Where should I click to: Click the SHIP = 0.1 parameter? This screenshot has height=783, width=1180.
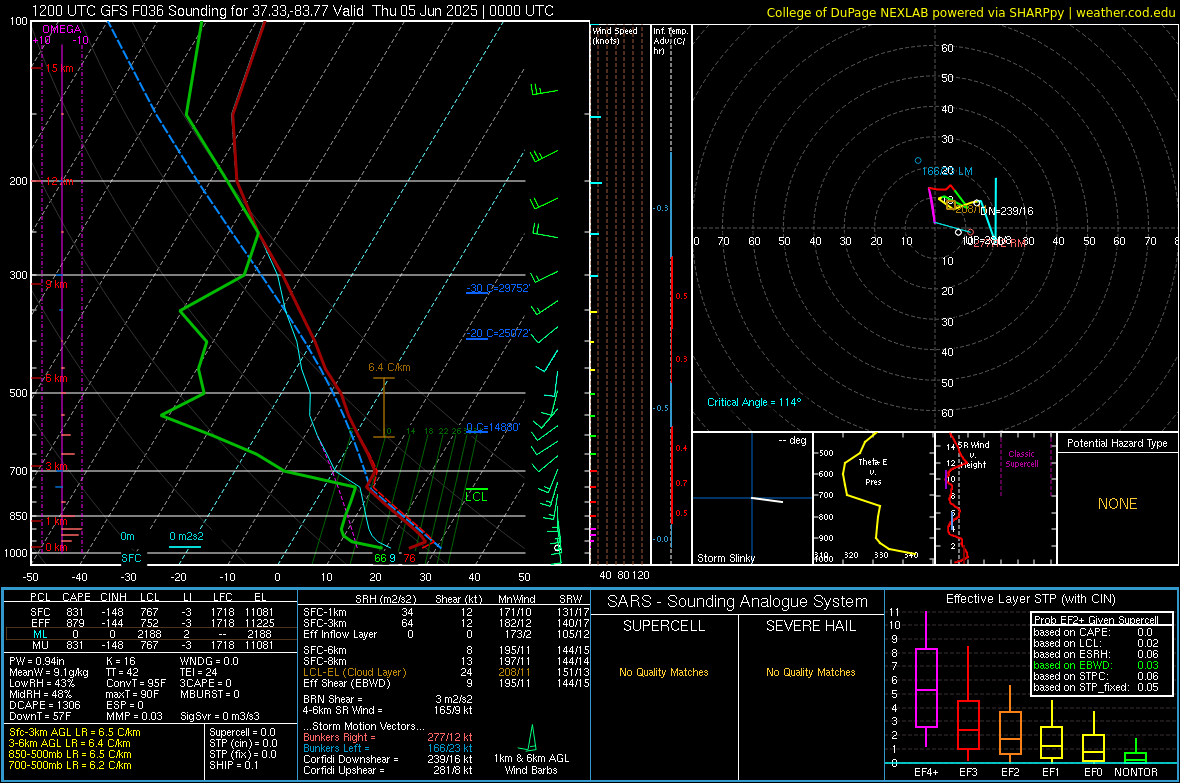click(x=234, y=765)
